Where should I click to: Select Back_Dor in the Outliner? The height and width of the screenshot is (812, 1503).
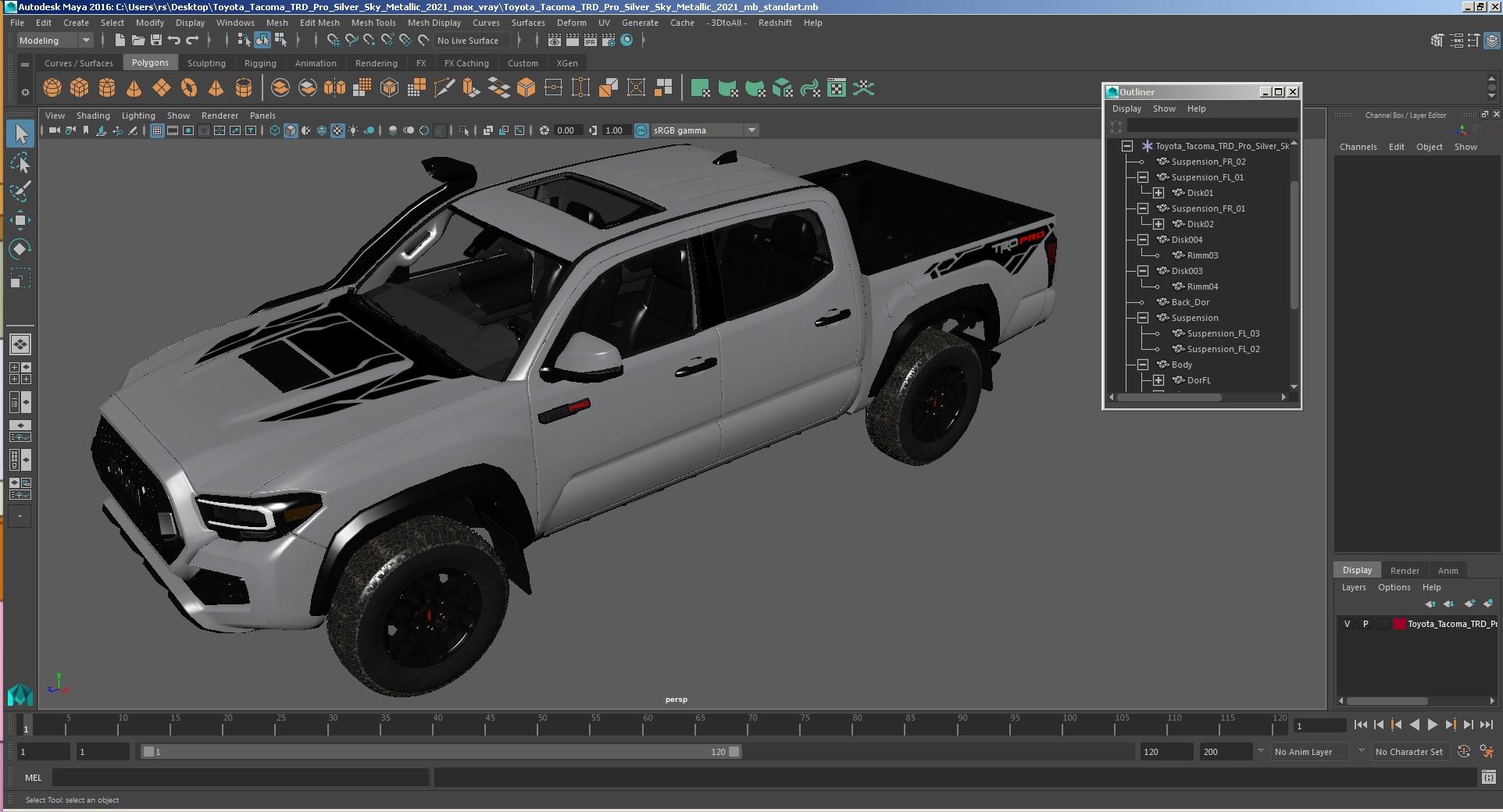(1190, 302)
